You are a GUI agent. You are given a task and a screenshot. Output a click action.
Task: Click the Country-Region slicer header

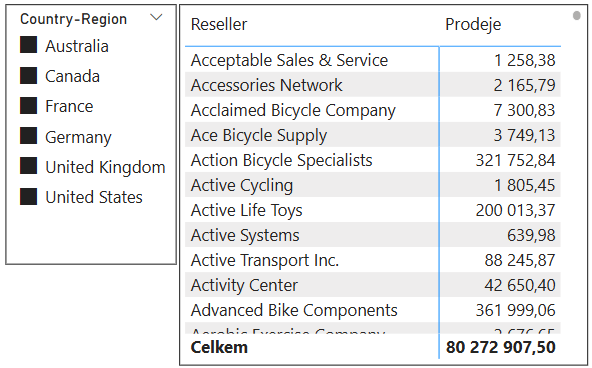coord(73,19)
